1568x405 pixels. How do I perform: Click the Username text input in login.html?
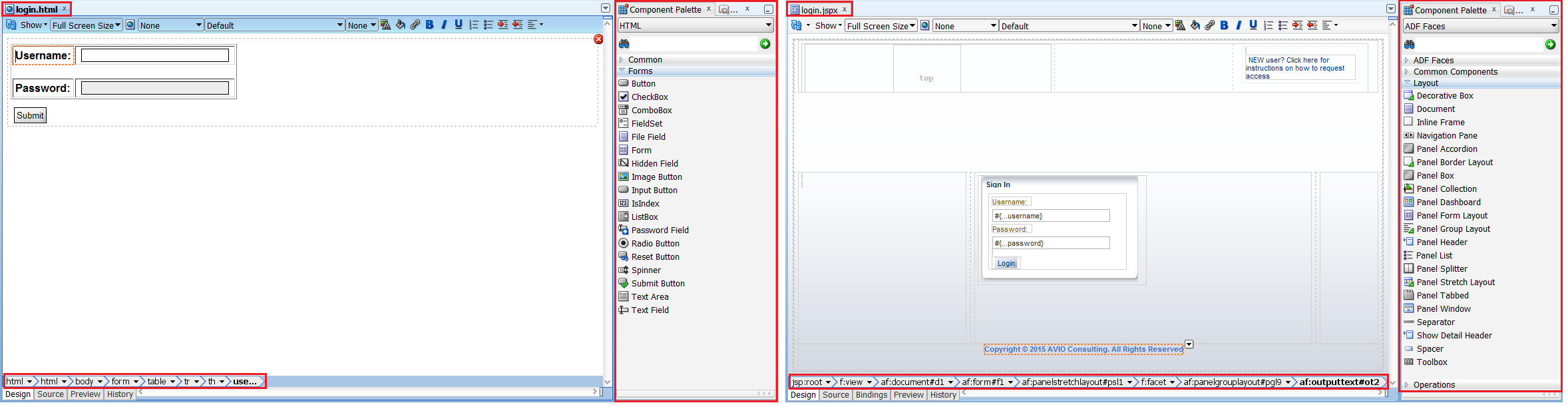coord(154,55)
